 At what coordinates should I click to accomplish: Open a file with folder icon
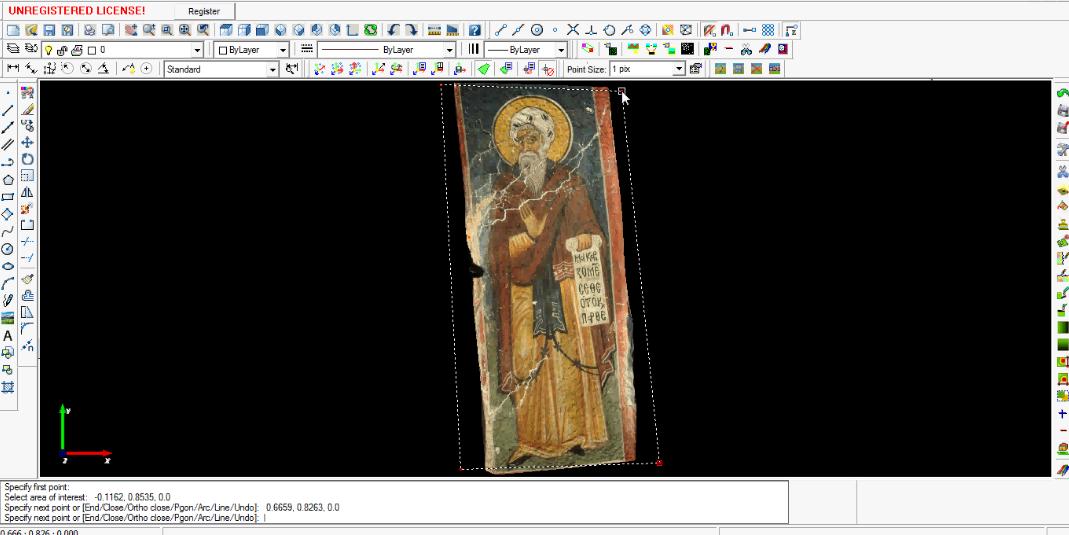point(31,30)
